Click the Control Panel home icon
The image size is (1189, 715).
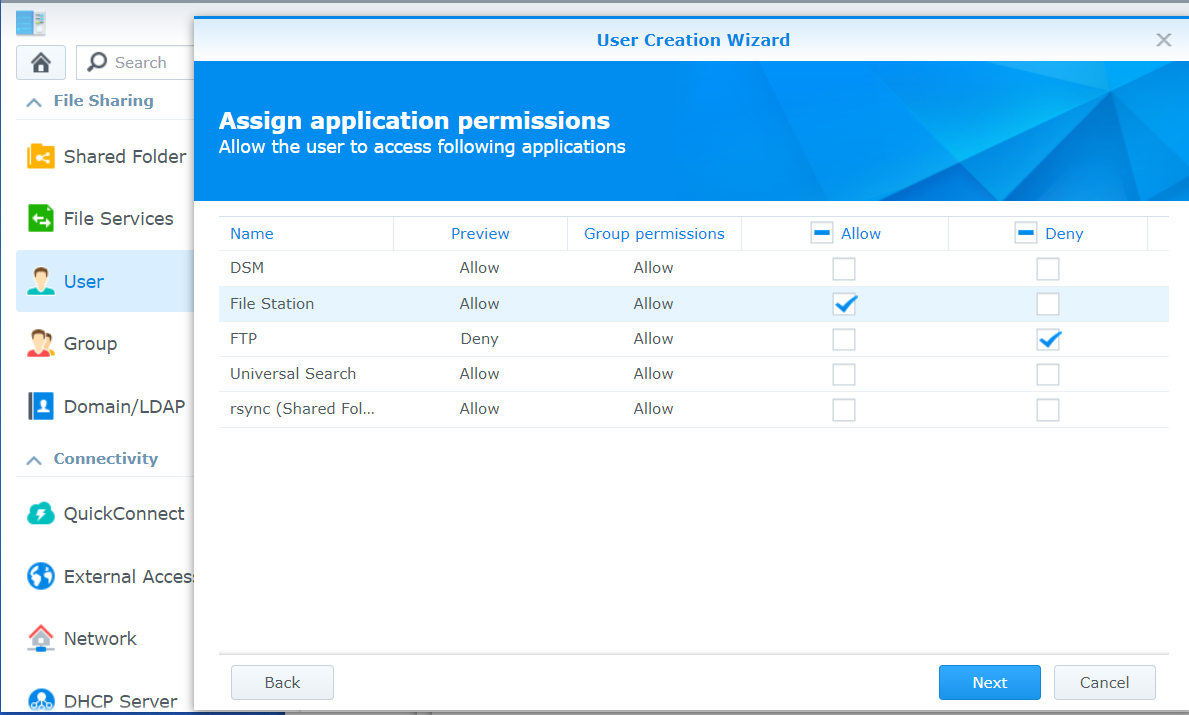tap(40, 62)
